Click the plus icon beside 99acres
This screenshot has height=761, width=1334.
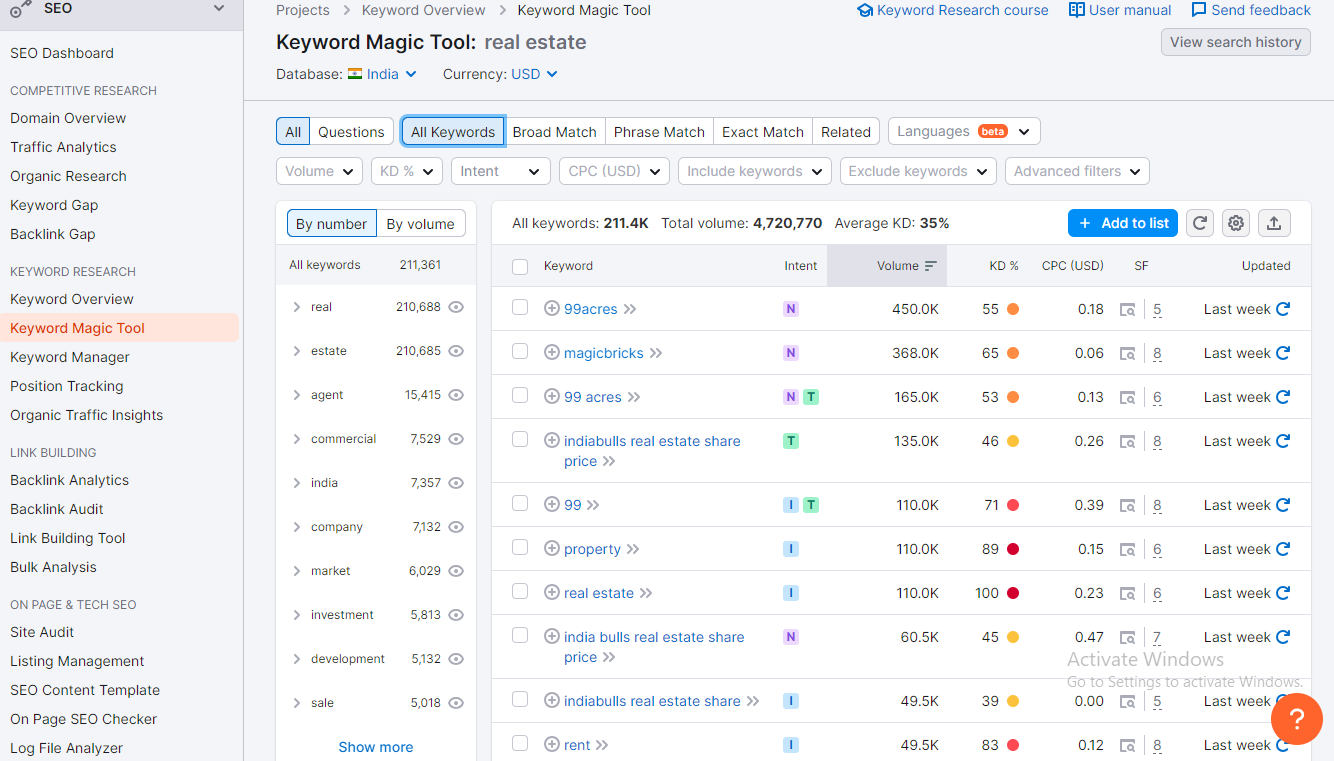(552, 309)
